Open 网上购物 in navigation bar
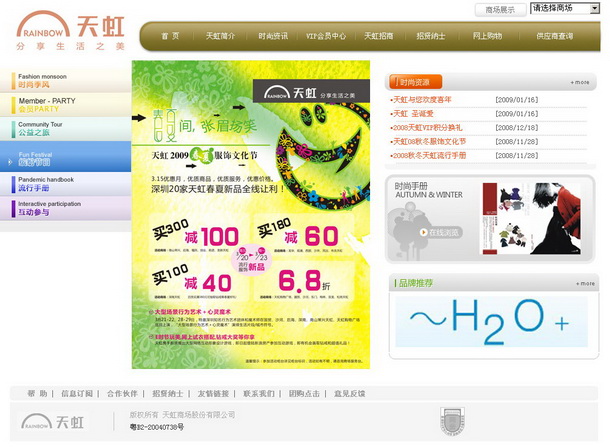The height and width of the screenshot is (448, 610). pos(487,36)
